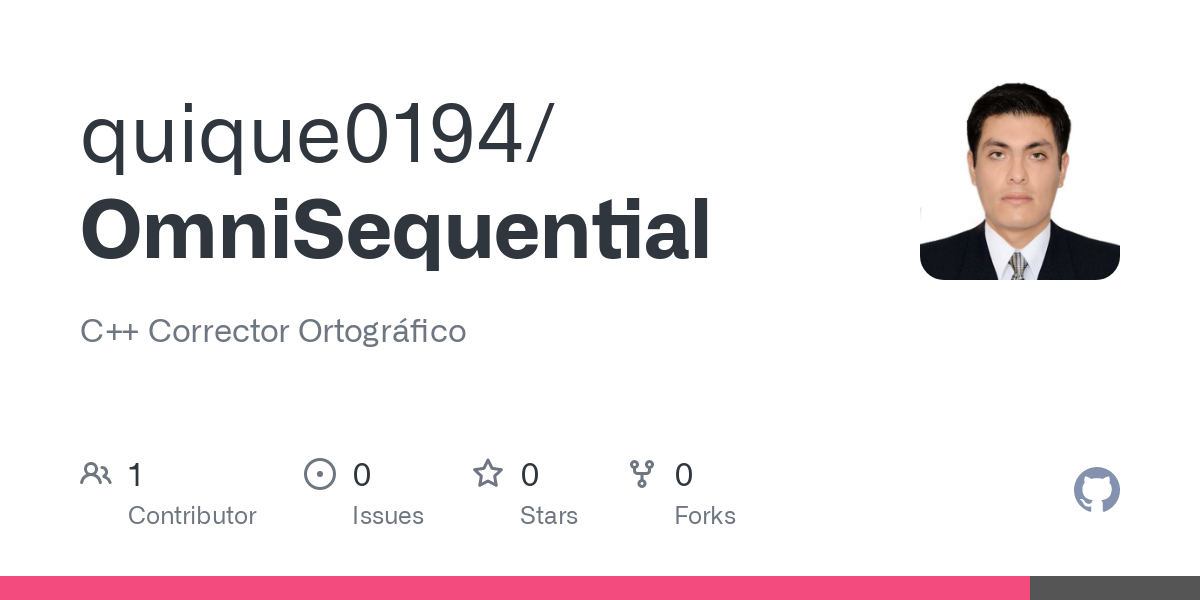Select the Issues label
Viewport: 1200px width, 600px height.
(x=388, y=516)
